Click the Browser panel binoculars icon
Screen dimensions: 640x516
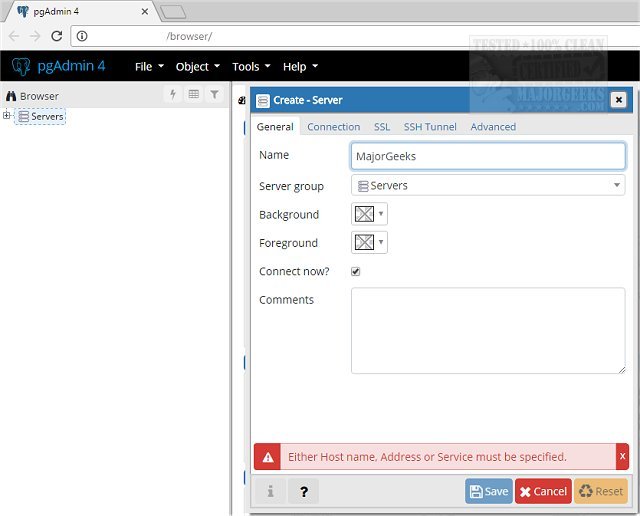11,96
